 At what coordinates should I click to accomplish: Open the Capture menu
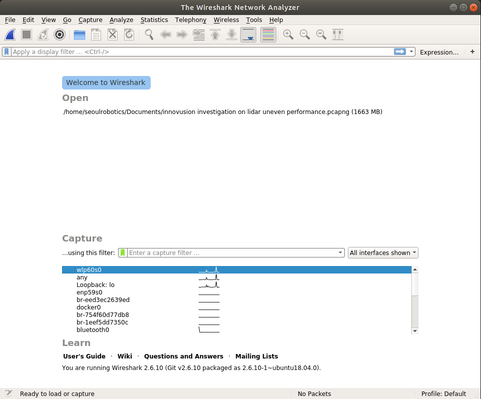90,20
